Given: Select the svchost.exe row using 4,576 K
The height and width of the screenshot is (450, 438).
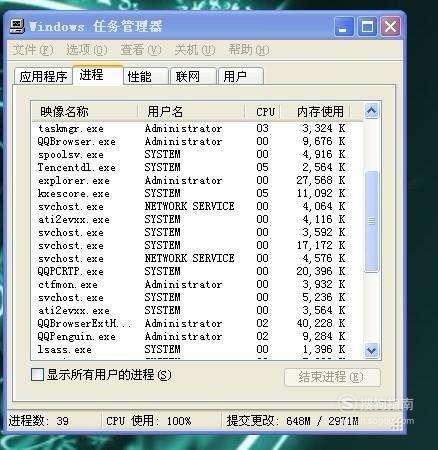Looking at the screenshot, I should click(x=197, y=258).
